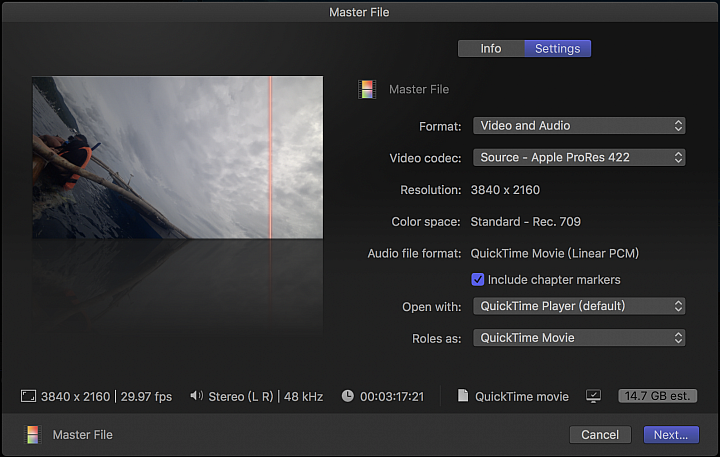
Task: Click the Master File filmstrip icon in settings
Action: point(367,89)
